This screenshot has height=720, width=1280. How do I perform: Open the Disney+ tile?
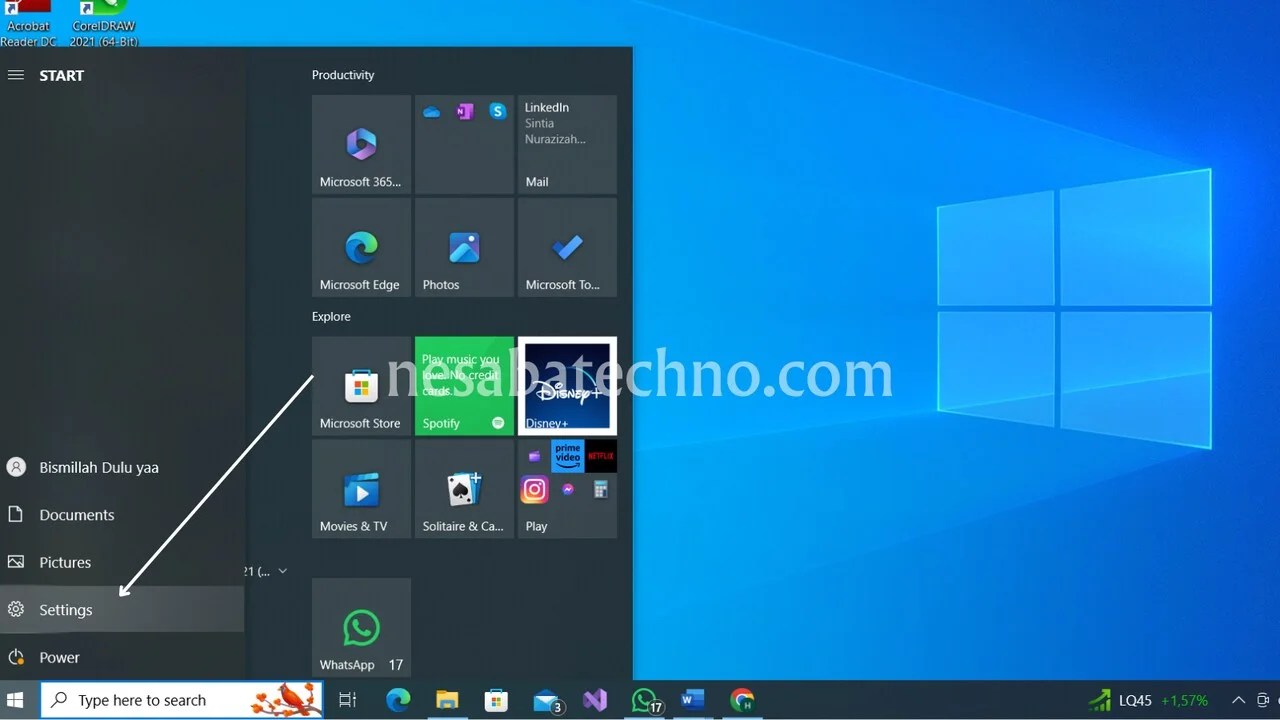tap(567, 386)
